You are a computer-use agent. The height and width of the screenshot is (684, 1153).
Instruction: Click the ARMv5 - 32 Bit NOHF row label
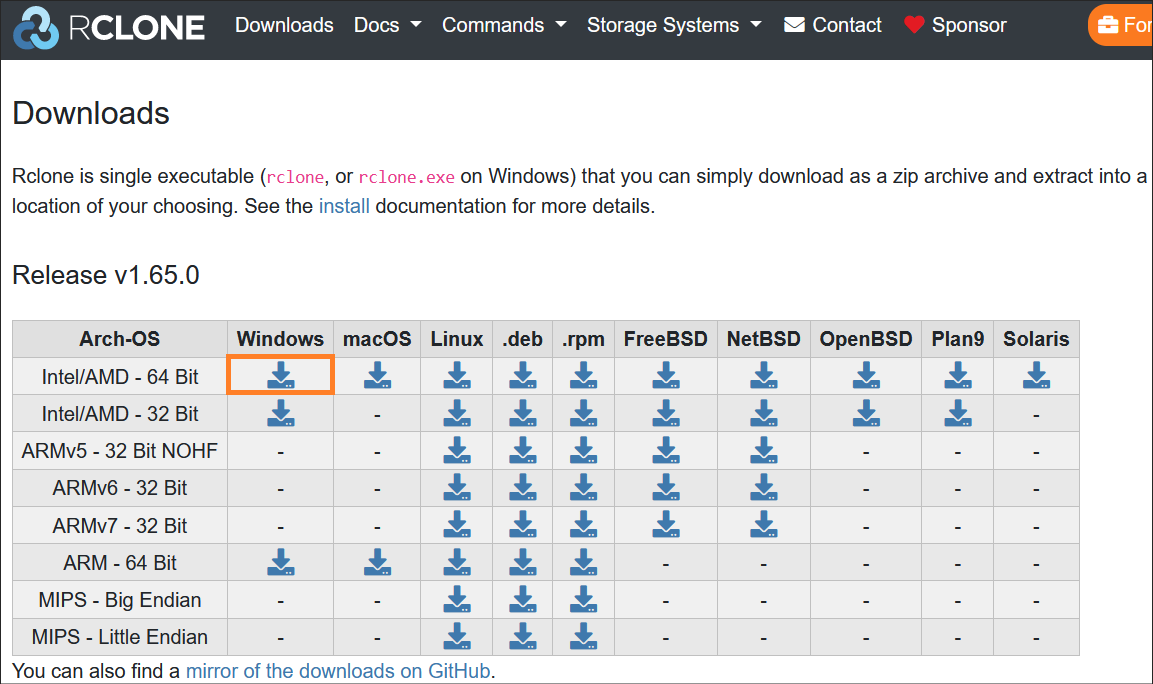(x=120, y=451)
